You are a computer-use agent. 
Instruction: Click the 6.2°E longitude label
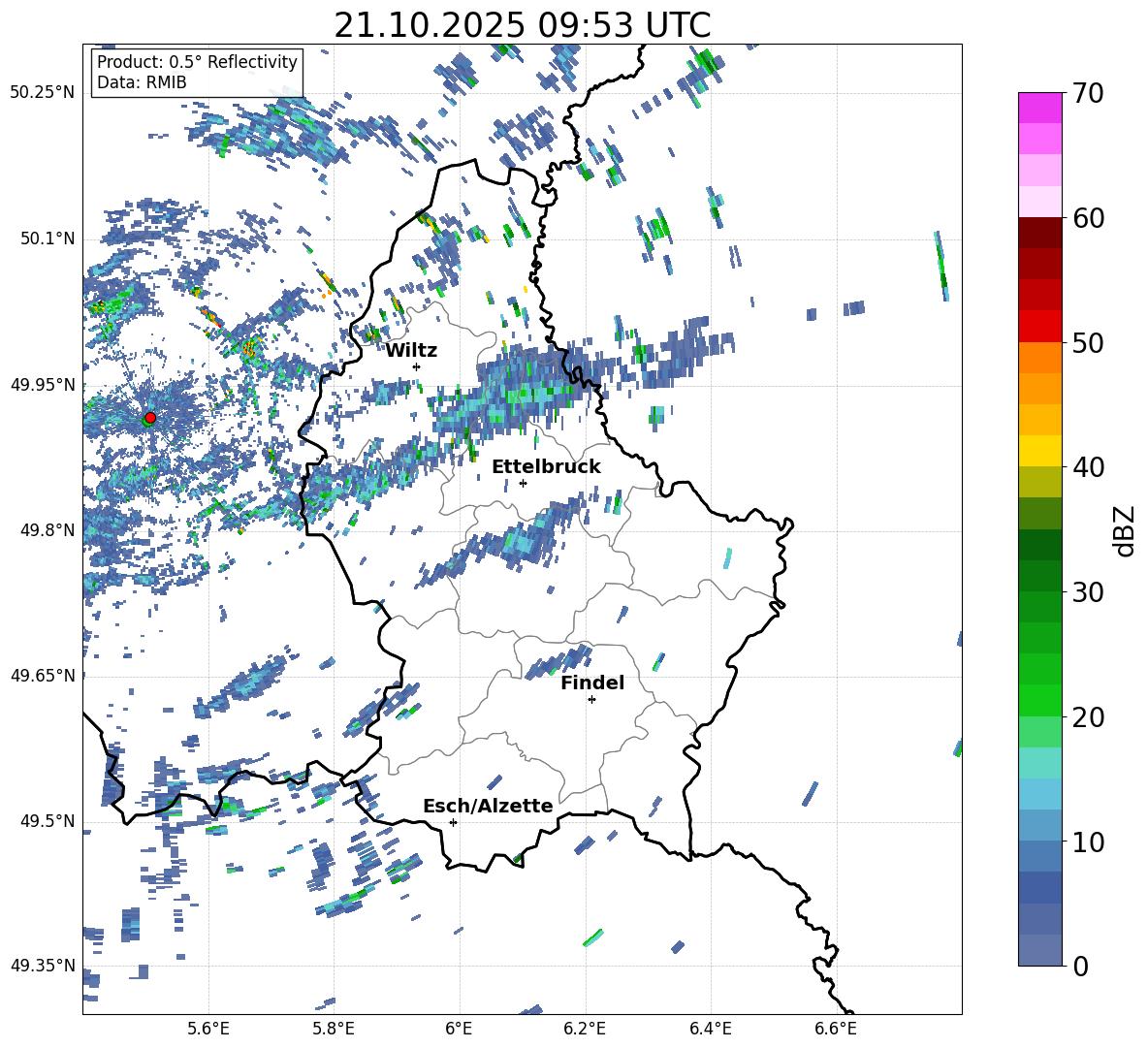click(585, 1029)
